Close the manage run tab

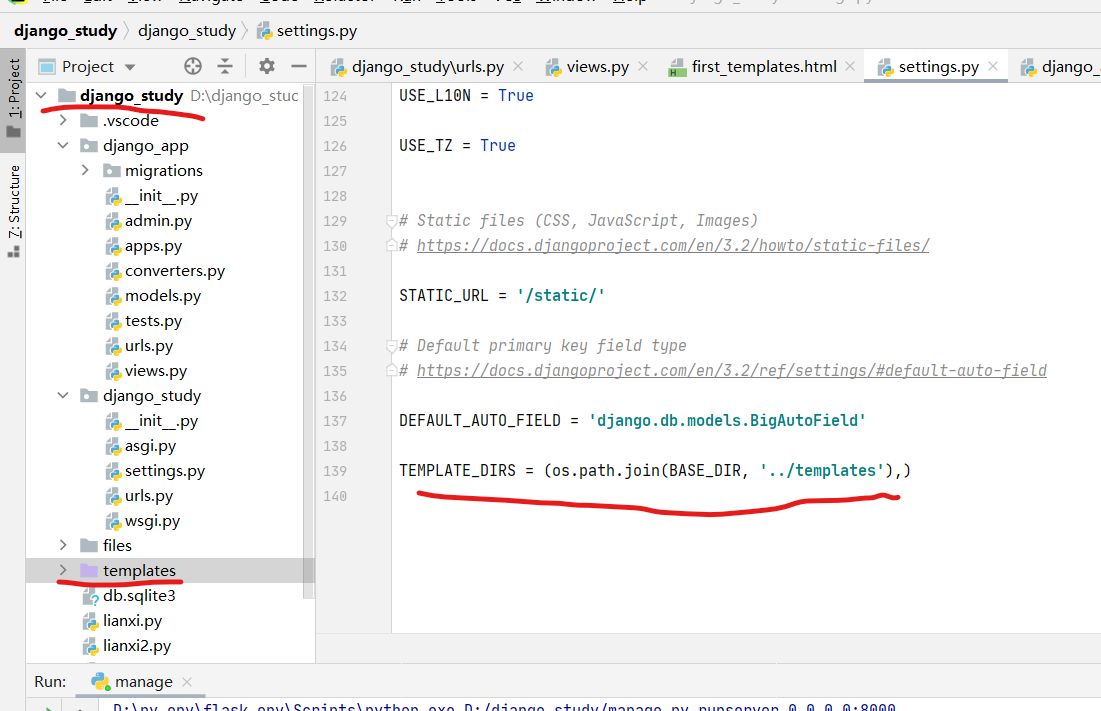tap(187, 682)
